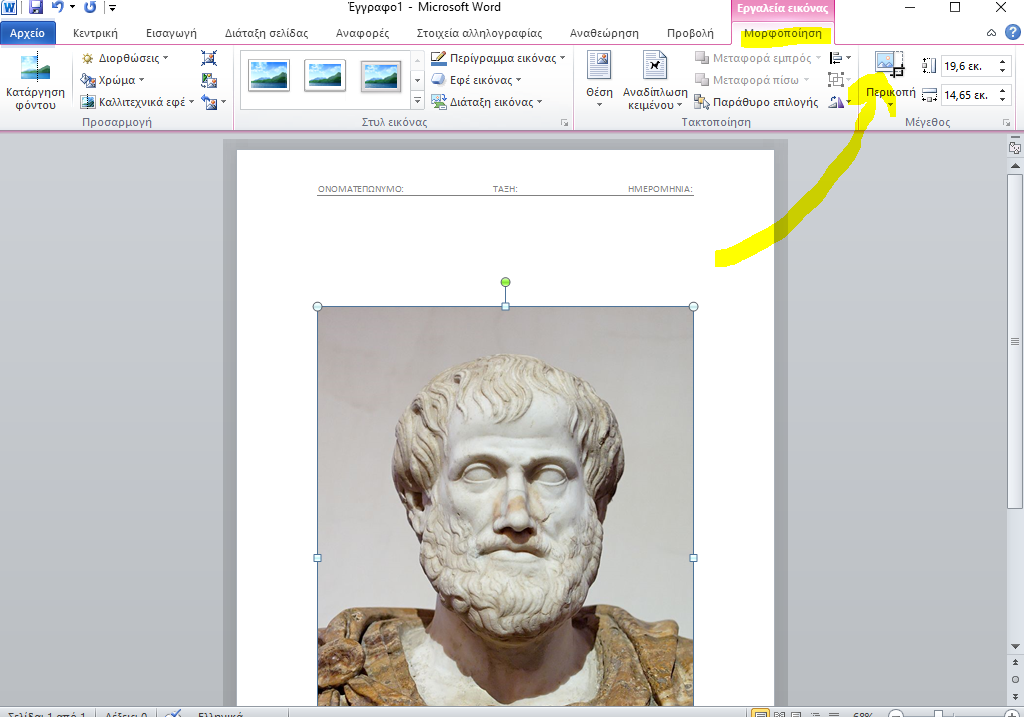This screenshot has width=1024, height=717.
Task: Apply the first picture style thumbnail
Action: pos(269,75)
